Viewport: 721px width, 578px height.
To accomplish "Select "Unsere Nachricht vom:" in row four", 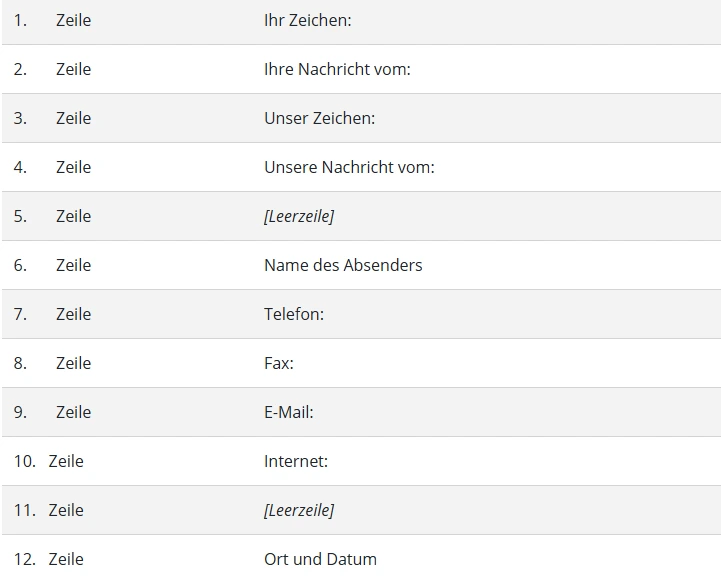I will [349, 167].
